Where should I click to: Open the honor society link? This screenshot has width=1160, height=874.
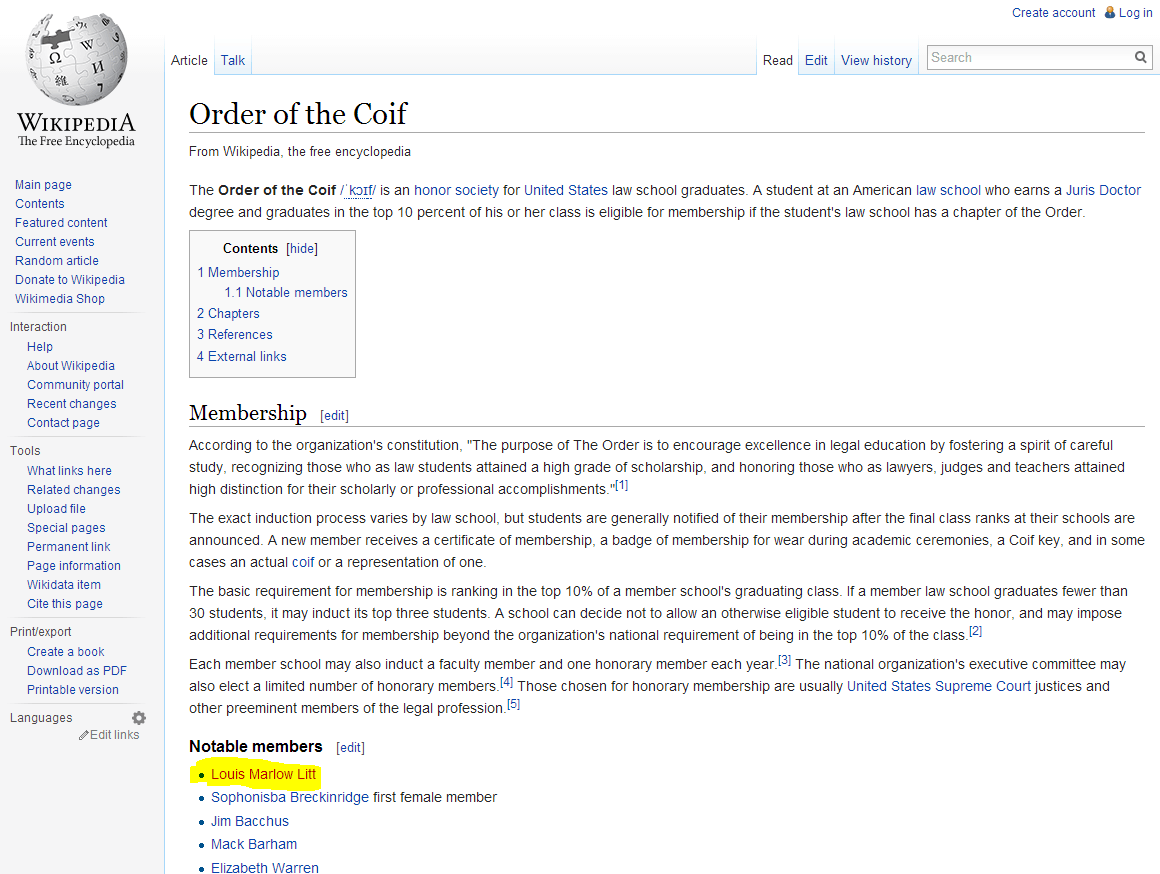[456, 190]
